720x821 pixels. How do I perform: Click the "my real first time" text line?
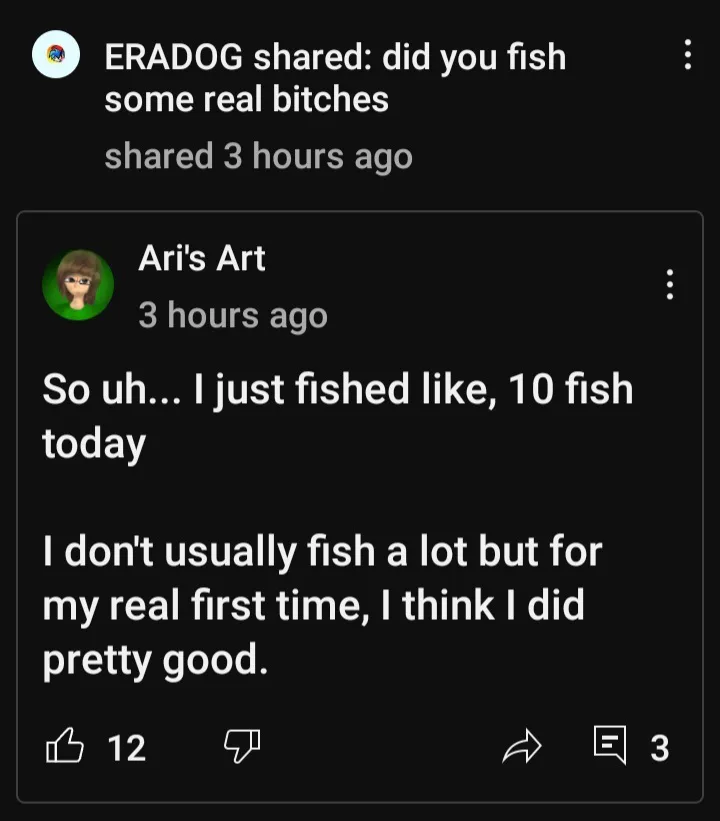(312, 606)
